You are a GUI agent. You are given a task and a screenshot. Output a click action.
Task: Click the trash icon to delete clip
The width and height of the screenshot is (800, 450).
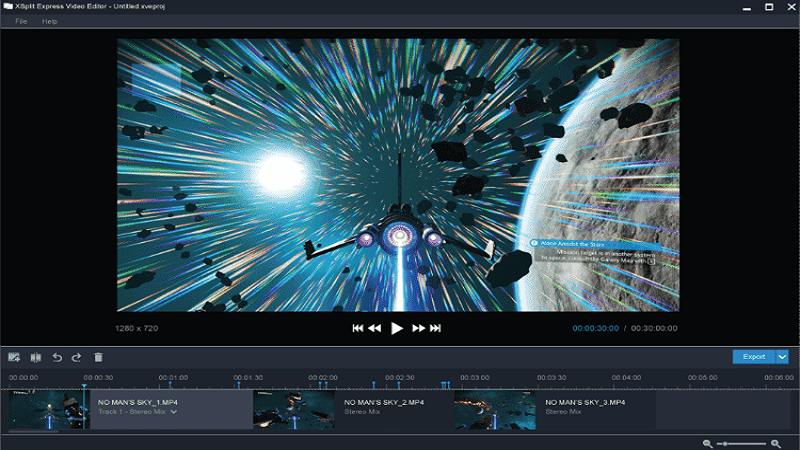click(x=98, y=357)
